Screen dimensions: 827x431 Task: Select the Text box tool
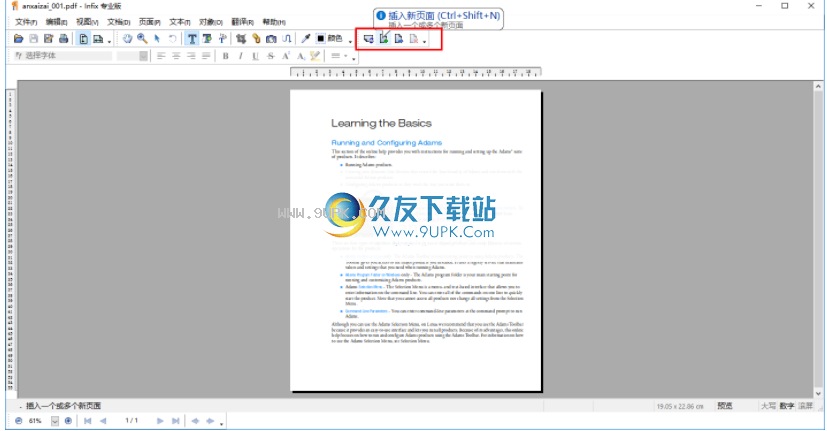[x=207, y=39]
